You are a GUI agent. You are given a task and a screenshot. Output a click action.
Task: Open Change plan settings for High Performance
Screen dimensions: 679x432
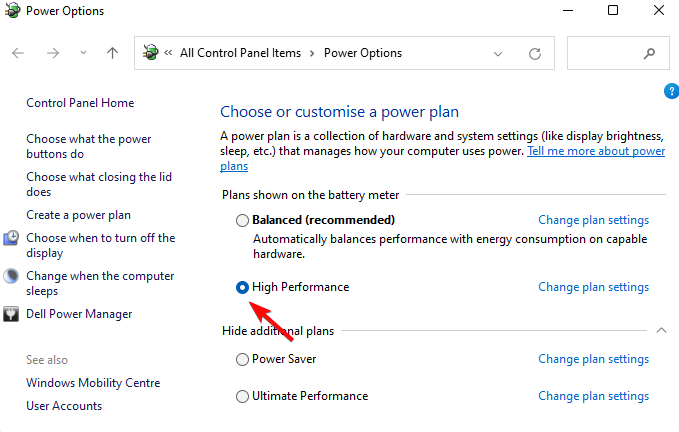click(x=593, y=287)
